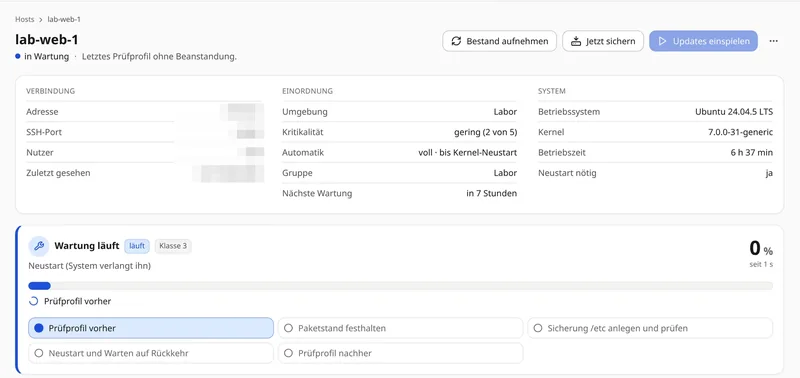Click Automatik value voll - bis Kernel-Neustart
Image resolution: width=800 pixels, height=378 pixels.
tap(467, 153)
